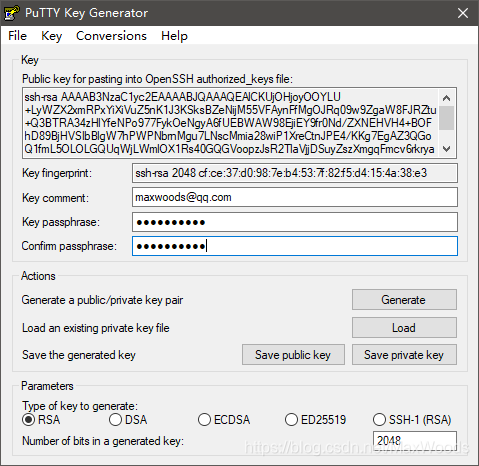Click 'Public key for pasting into OpenSSH' label
This screenshot has width=479, height=466.
click(157, 79)
